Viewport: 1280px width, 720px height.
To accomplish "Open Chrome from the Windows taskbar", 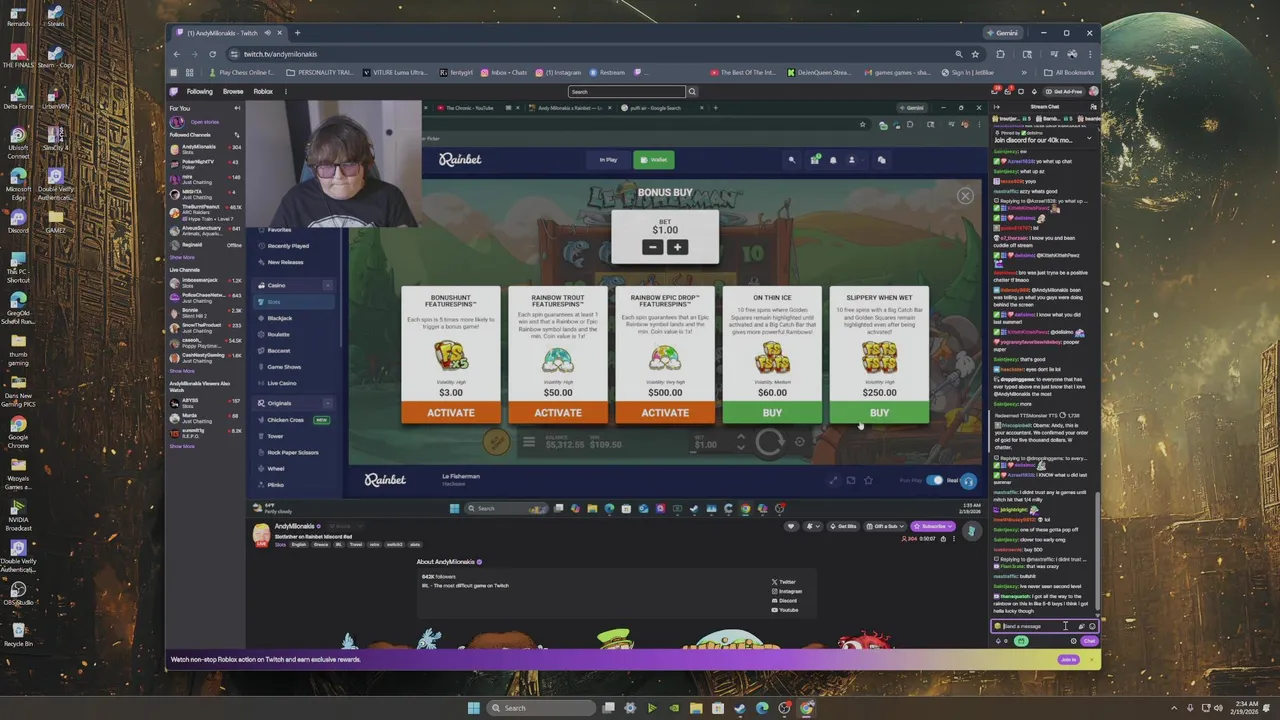I will tap(806, 708).
